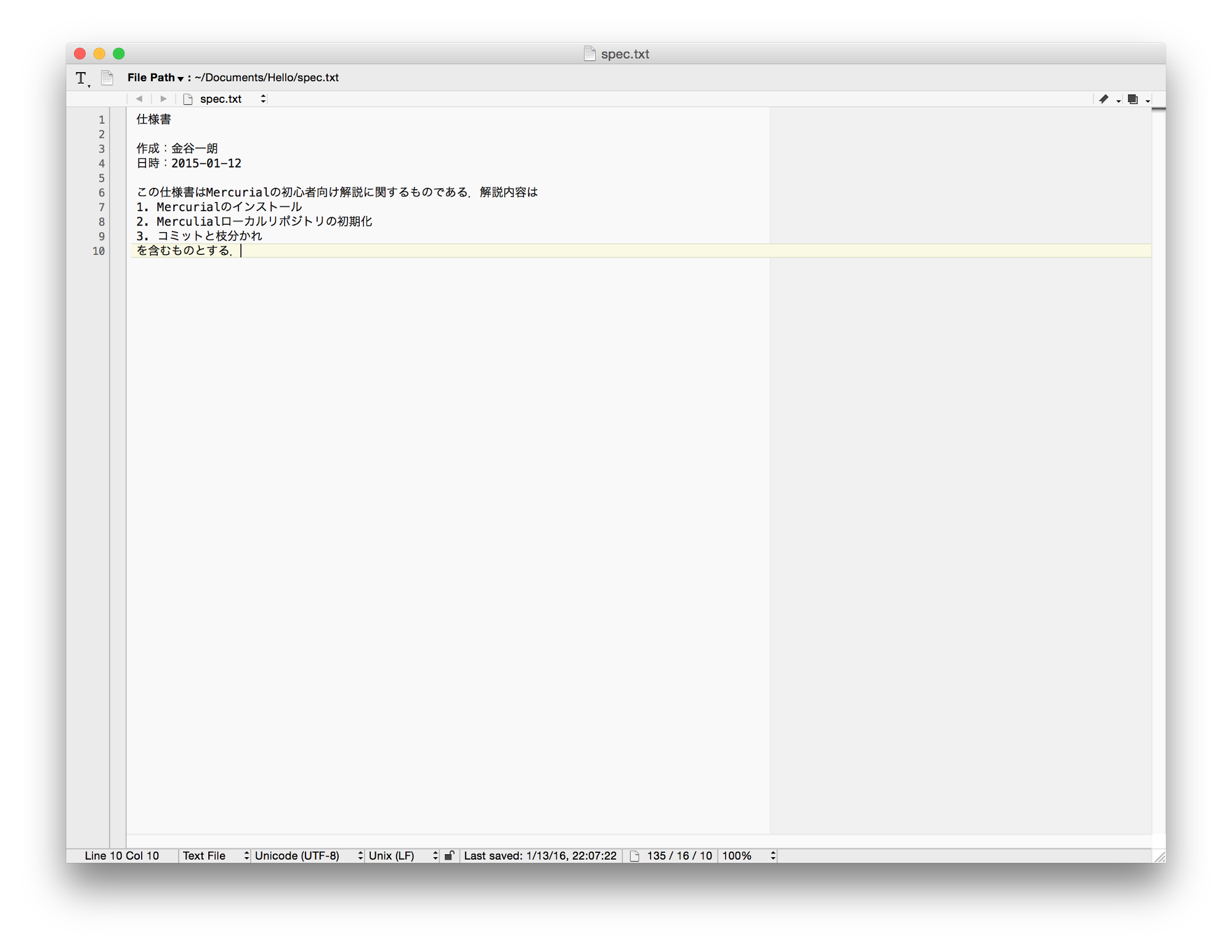Viewport: 1232px width, 952px height.
Task: Open the compare tool dropdown arrow
Action: point(1147,100)
